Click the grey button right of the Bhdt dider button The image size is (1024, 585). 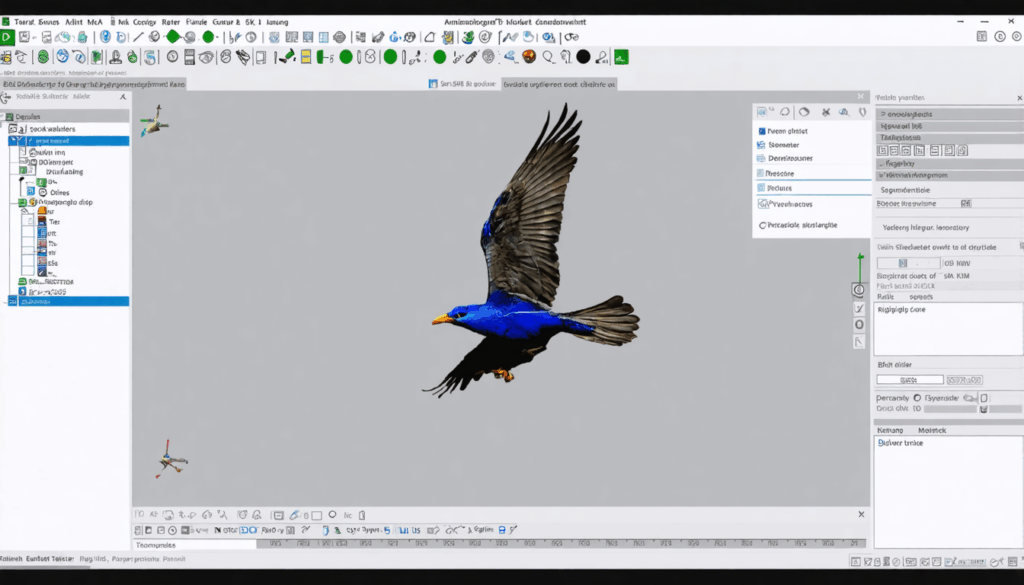965,380
